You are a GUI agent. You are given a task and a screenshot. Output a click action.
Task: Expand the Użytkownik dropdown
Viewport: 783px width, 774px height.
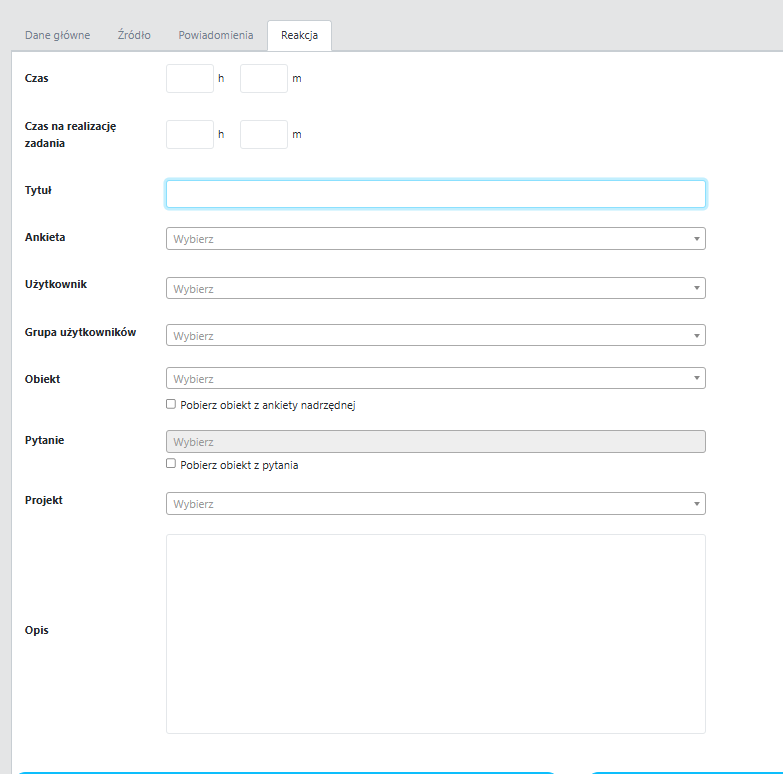click(435, 288)
